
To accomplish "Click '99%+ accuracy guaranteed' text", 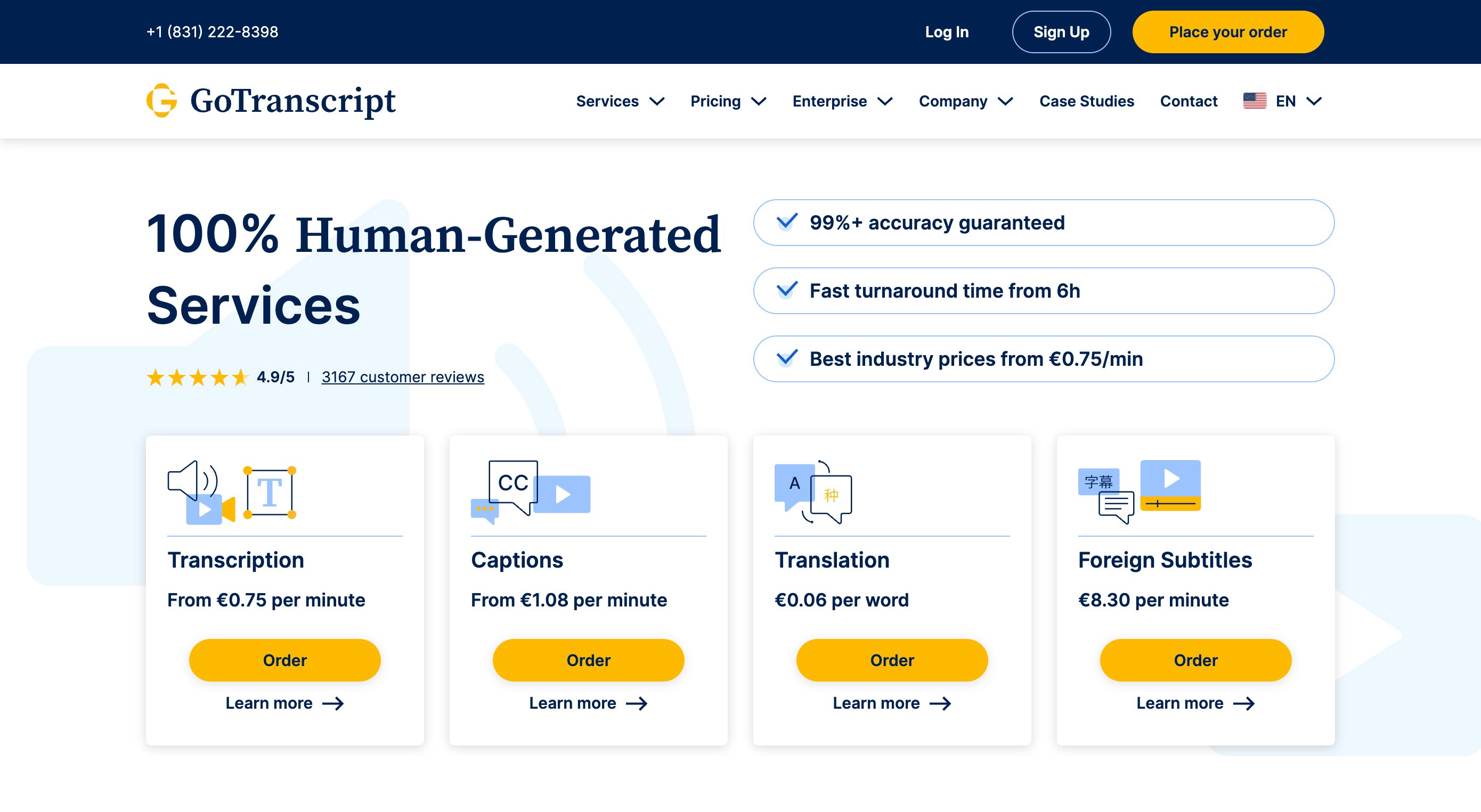I will click(937, 223).
